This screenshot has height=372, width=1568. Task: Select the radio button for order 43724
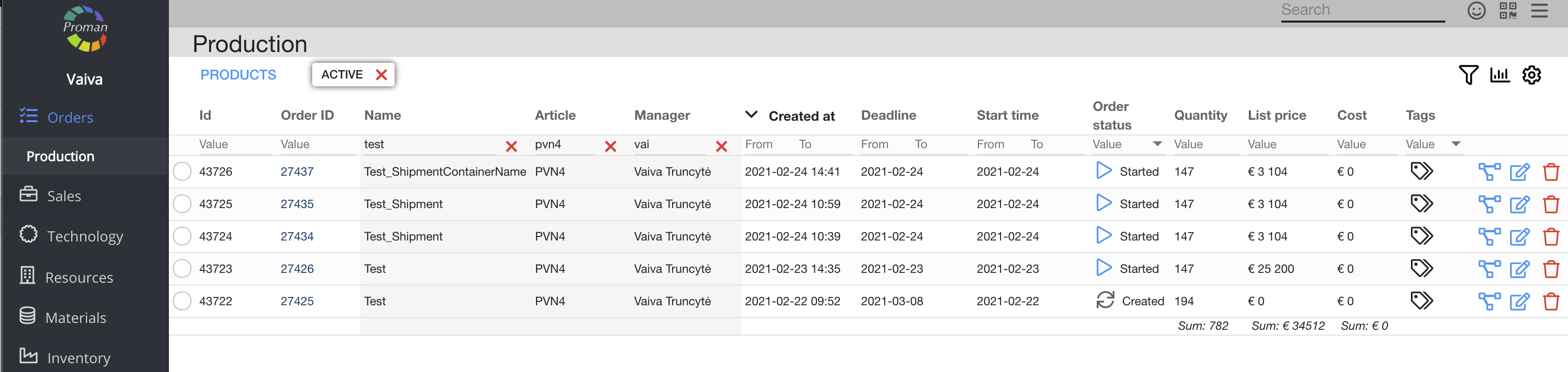pos(182,236)
